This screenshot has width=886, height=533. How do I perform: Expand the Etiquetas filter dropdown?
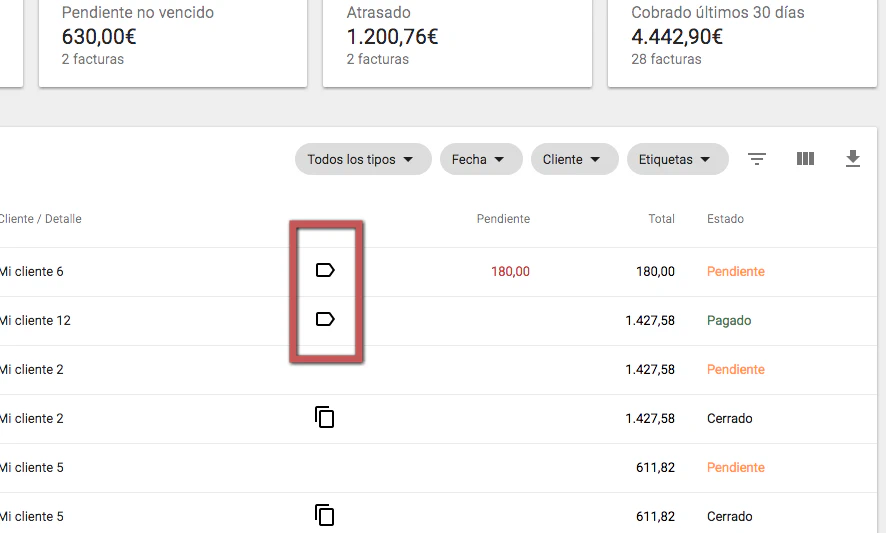pyautogui.click(x=677, y=159)
